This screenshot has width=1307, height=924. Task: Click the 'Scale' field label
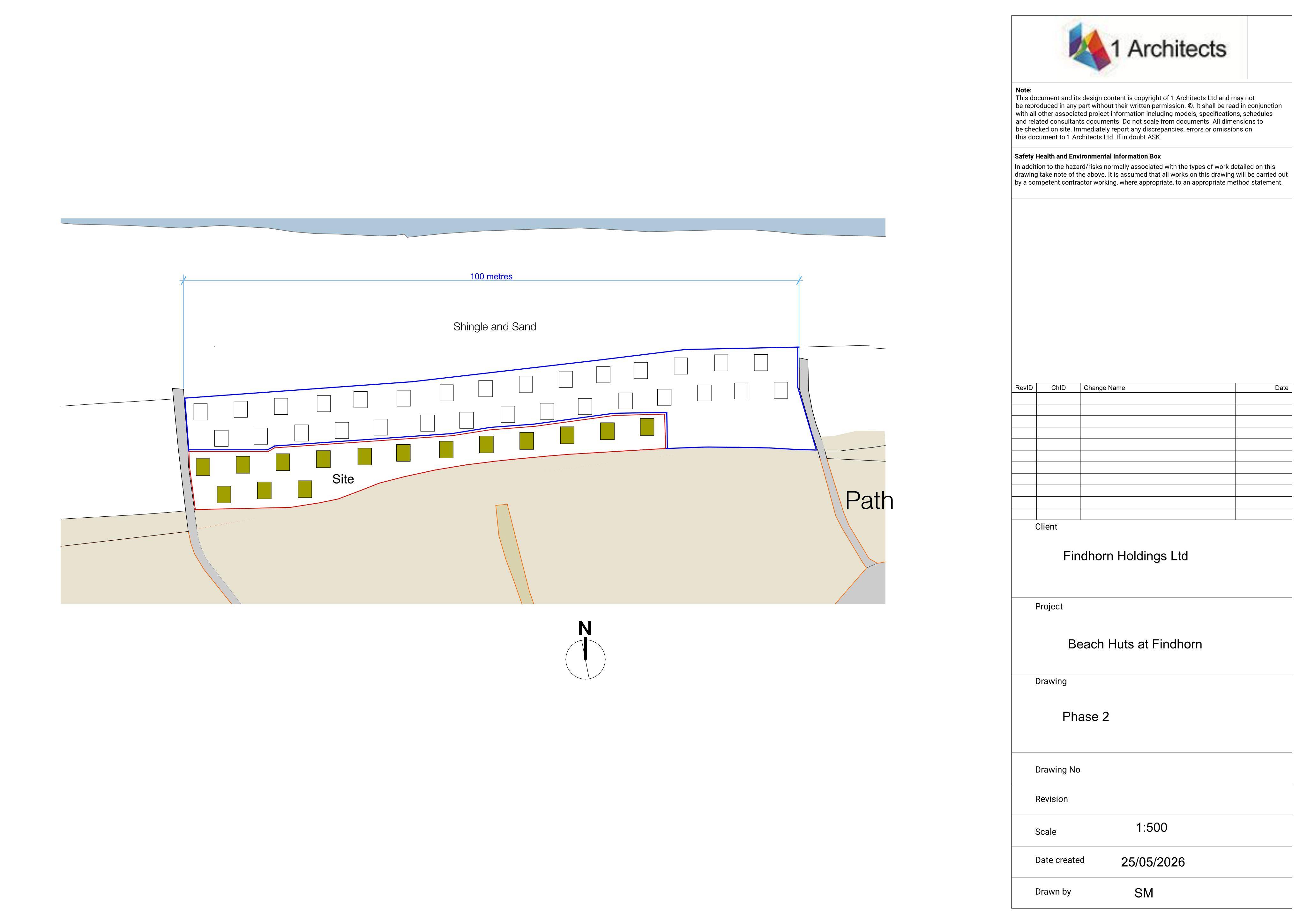tap(1045, 832)
